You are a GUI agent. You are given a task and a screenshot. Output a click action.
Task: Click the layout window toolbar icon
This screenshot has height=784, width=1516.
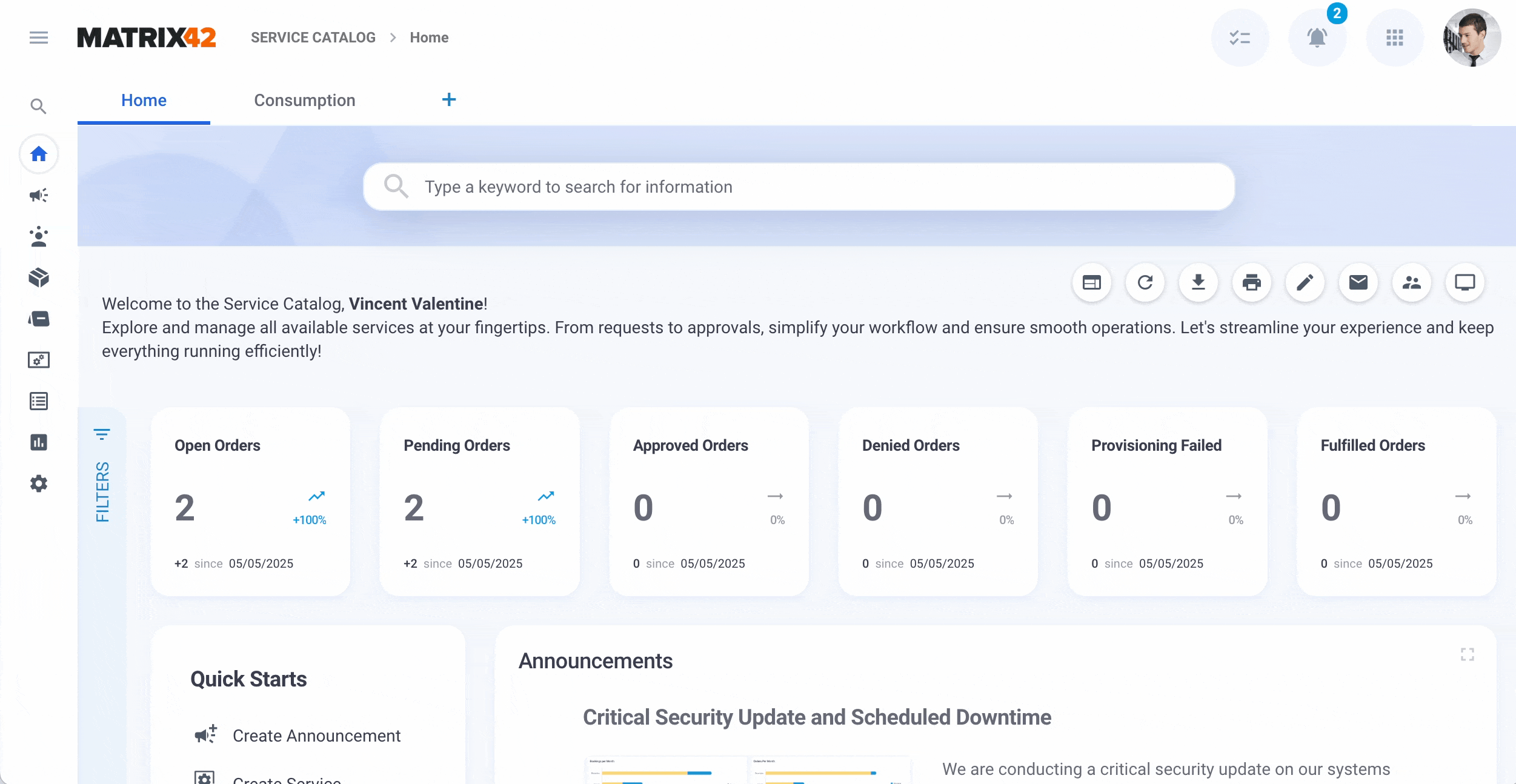coord(1092,282)
